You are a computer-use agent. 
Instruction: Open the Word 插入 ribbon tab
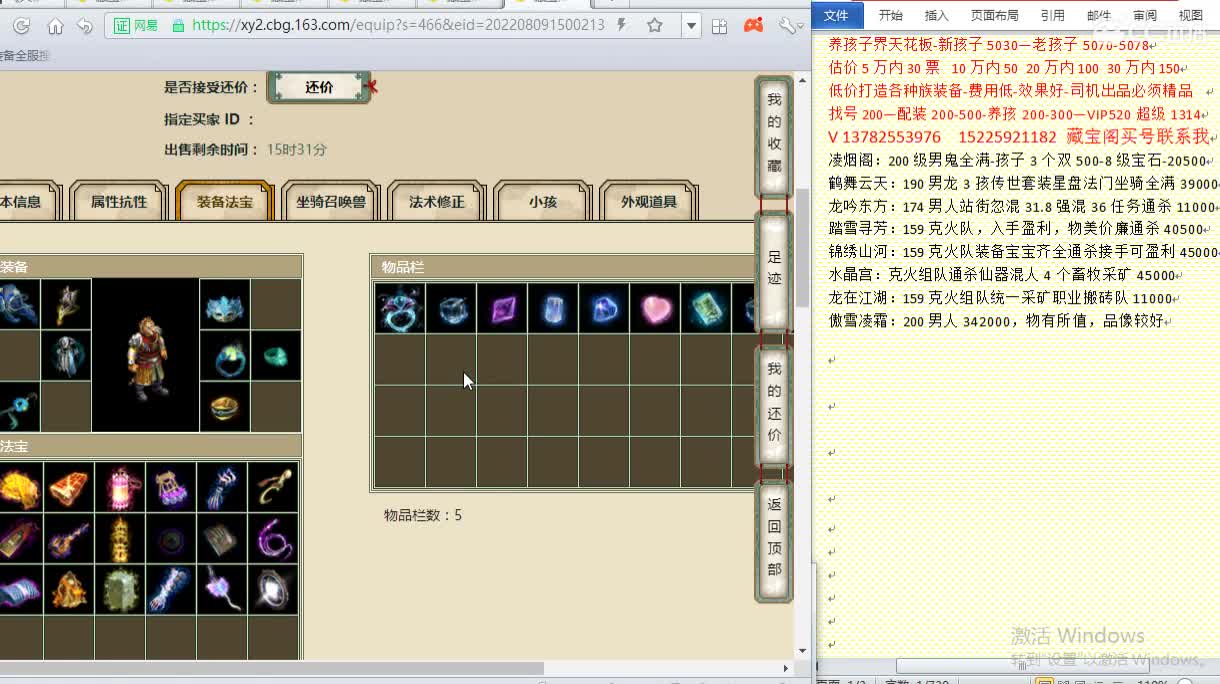point(937,15)
